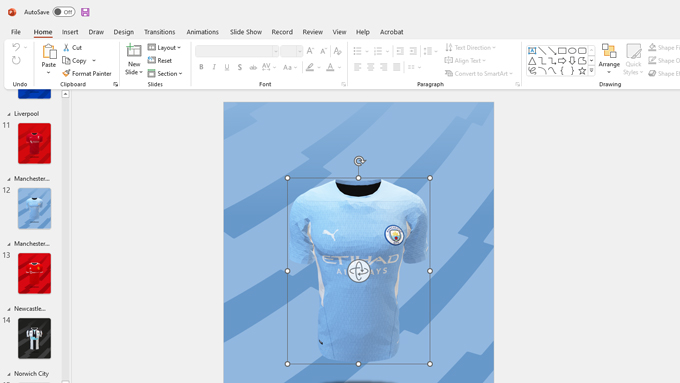Click the Paste clipboard icon

(49, 52)
